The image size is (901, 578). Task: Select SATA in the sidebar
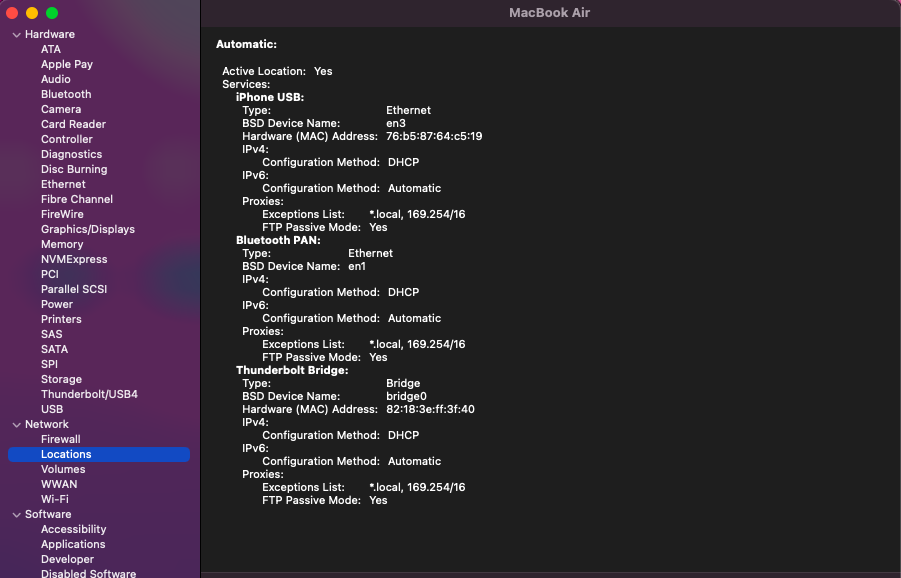click(x=55, y=349)
